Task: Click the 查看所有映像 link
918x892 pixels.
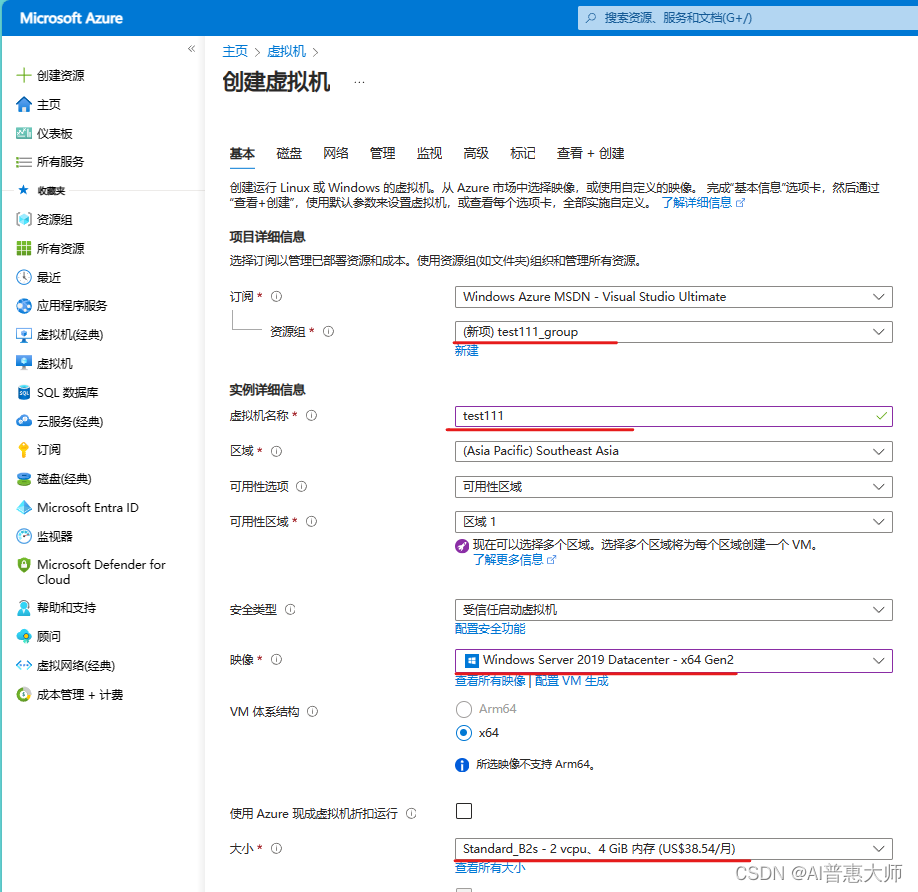Action: coord(490,681)
